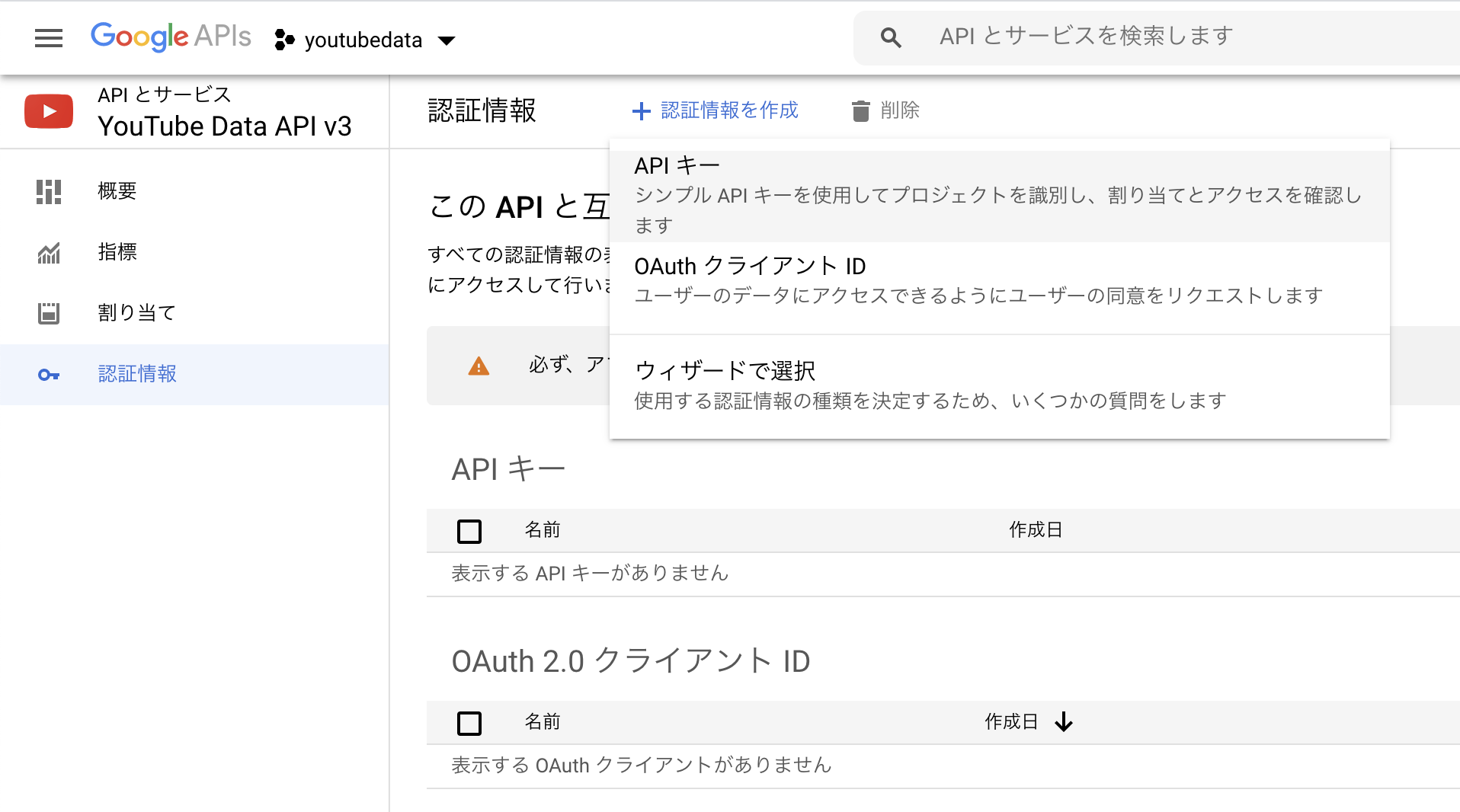Screen dimensions: 1460x812
Task: Open the 指標 sidebar item
Action: click(x=194, y=252)
